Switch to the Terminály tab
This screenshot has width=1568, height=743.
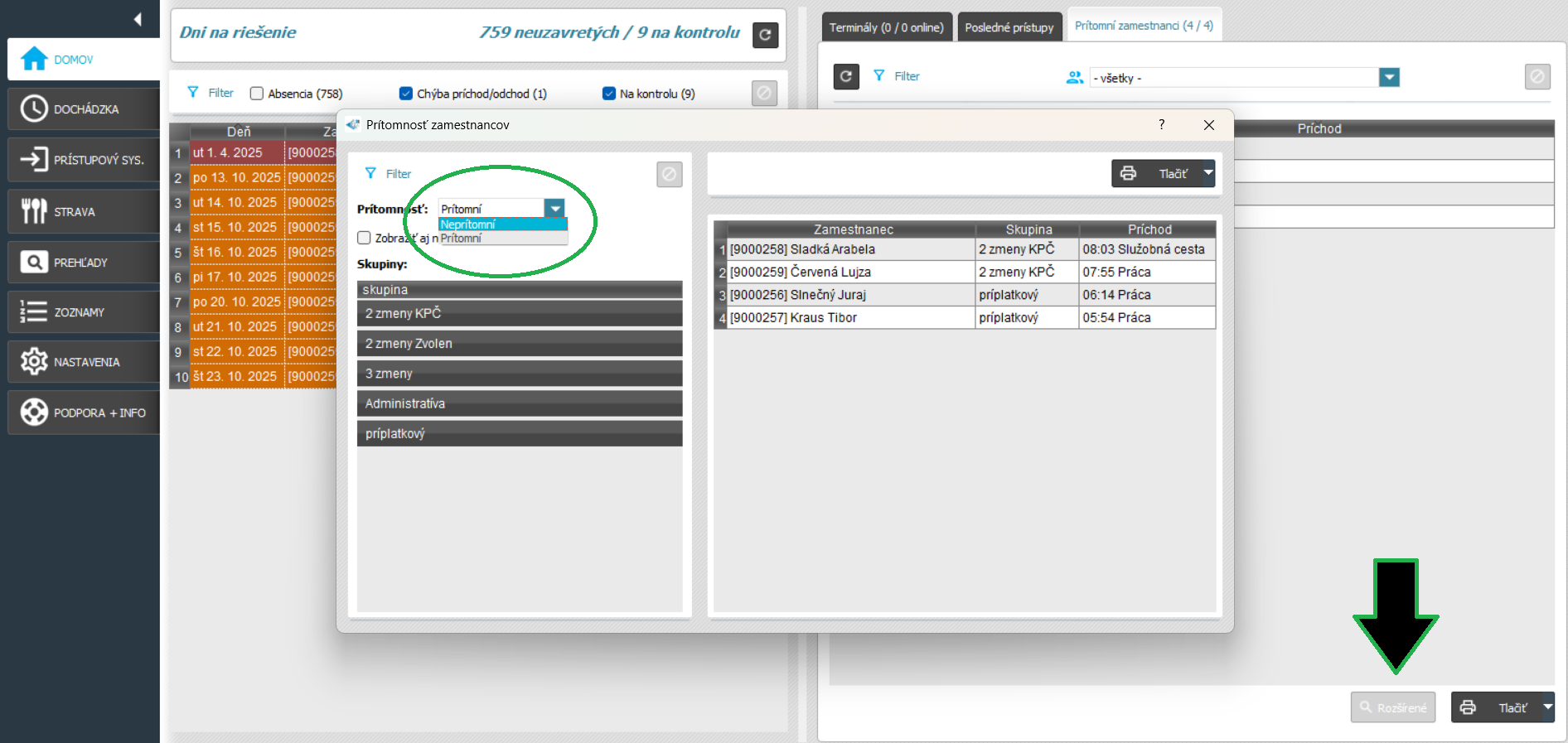coord(886,27)
